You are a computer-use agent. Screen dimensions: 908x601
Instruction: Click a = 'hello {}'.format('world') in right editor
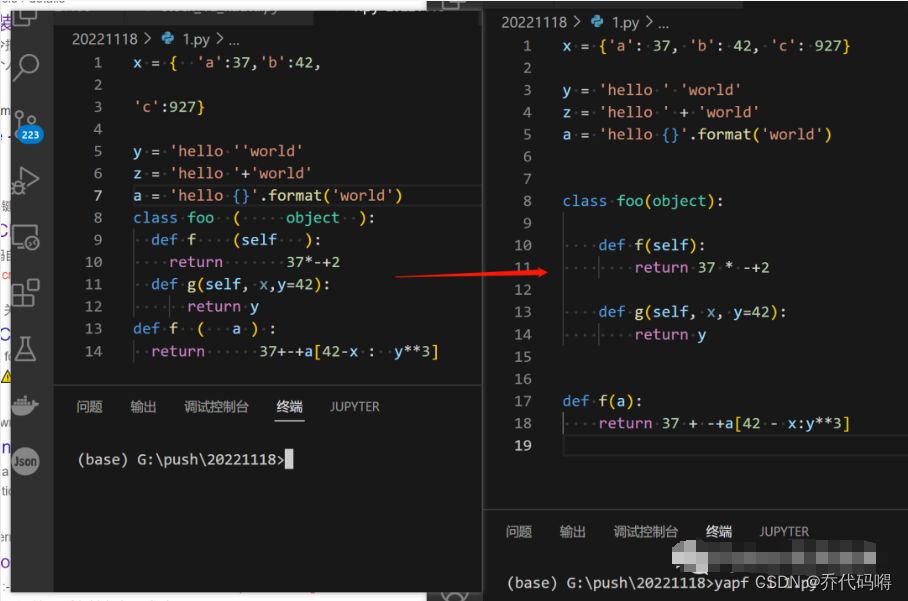click(697, 135)
